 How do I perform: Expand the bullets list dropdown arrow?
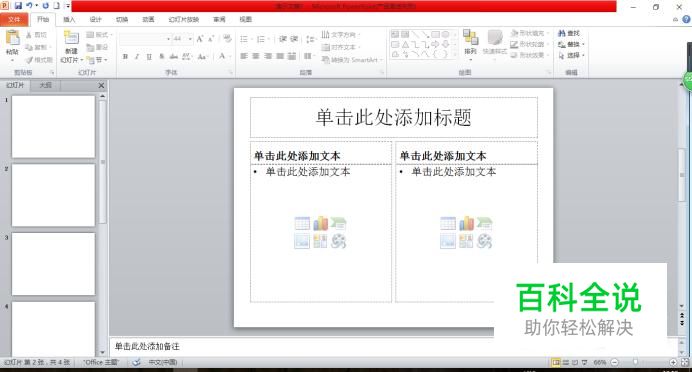coord(252,39)
